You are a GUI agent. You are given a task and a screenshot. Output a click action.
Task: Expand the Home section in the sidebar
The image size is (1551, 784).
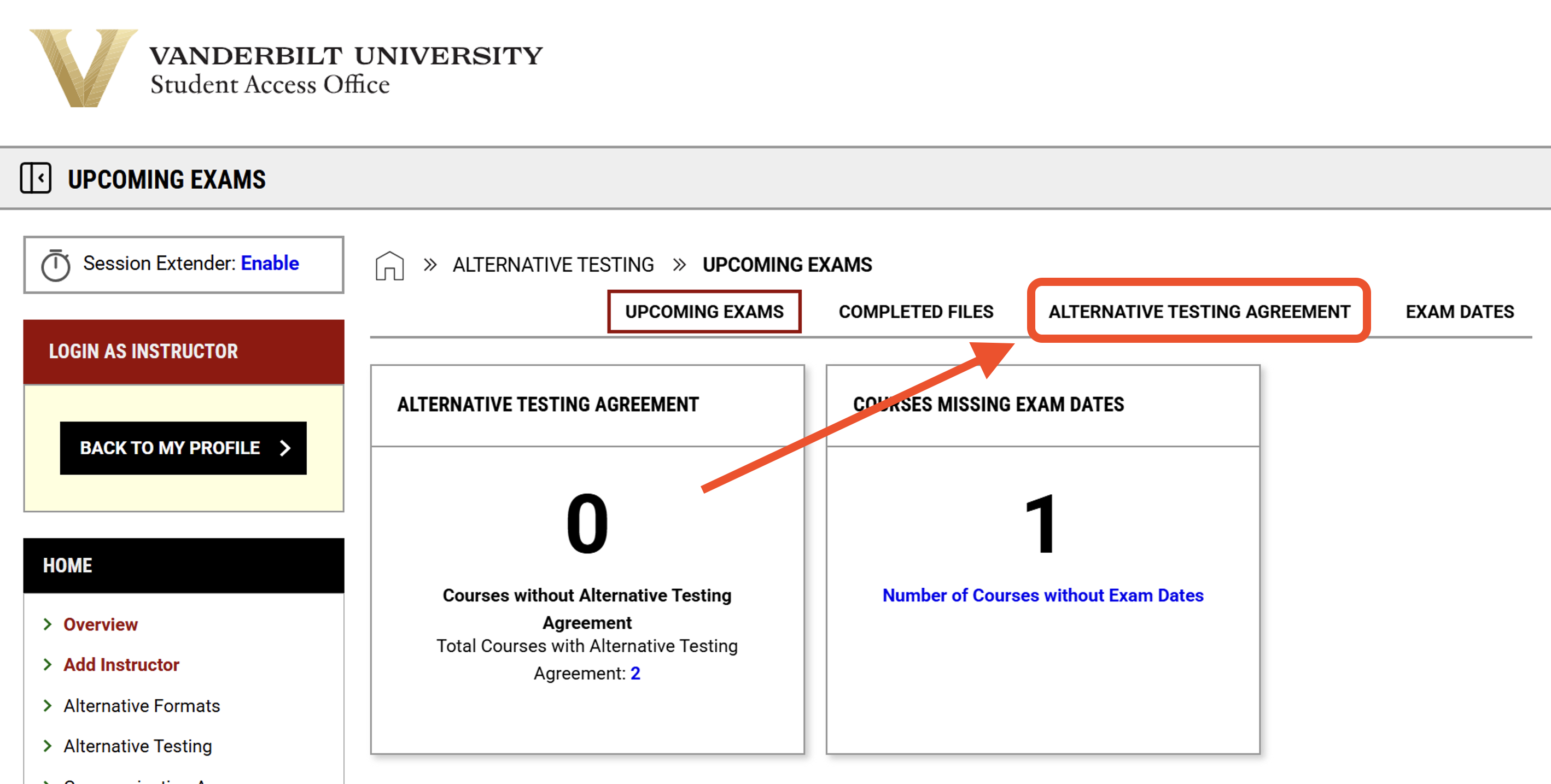(x=68, y=565)
